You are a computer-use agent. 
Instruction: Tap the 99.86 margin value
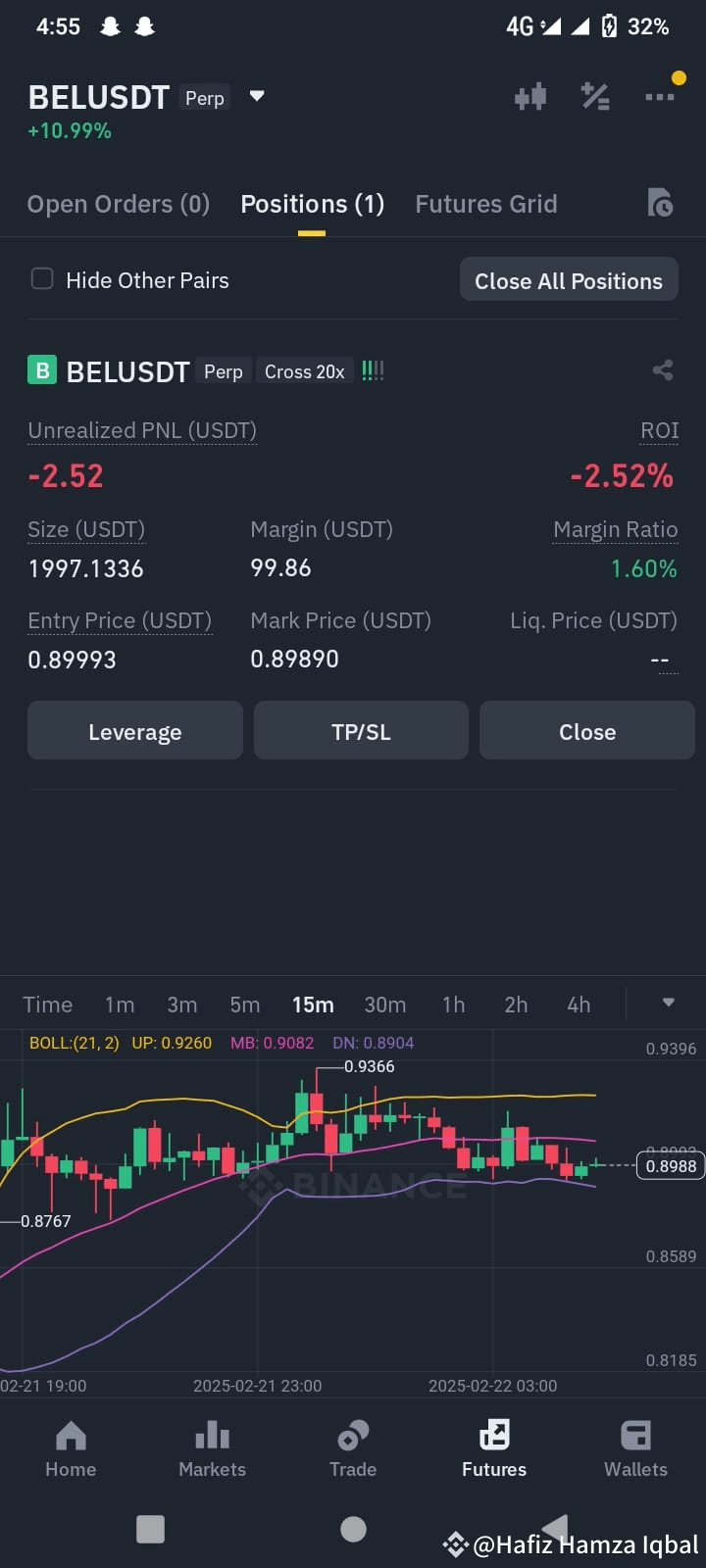coord(280,567)
